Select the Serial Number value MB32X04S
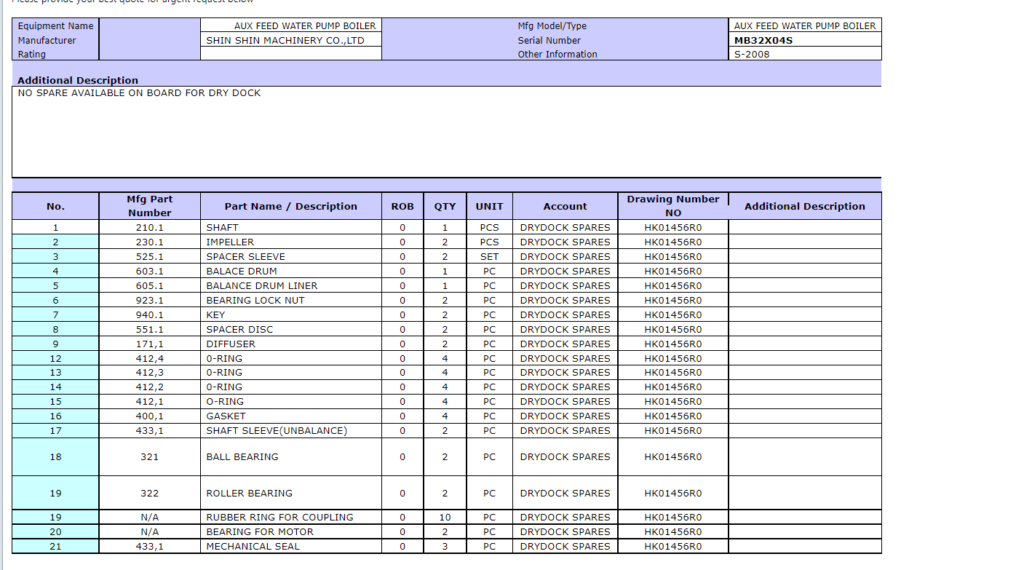 [x=763, y=41]
